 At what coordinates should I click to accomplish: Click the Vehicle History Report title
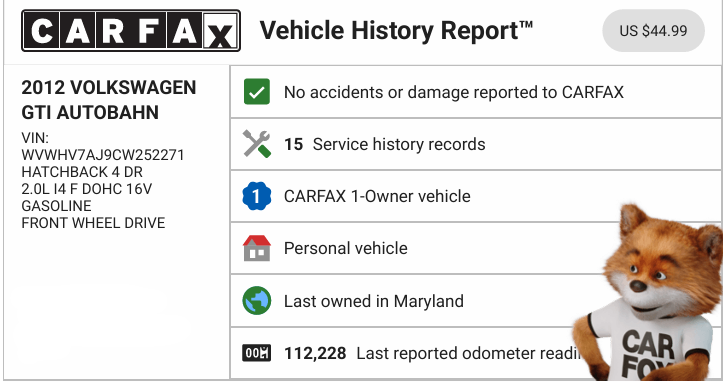pyautogui.click(x=396, y=31)
